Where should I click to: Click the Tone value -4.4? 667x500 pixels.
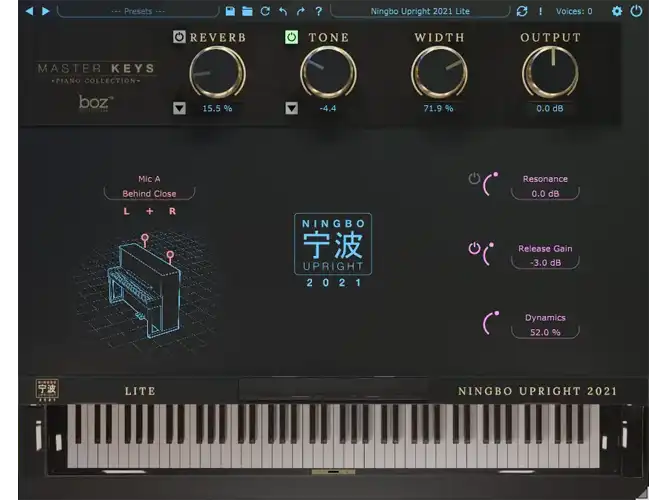(328, 109)
